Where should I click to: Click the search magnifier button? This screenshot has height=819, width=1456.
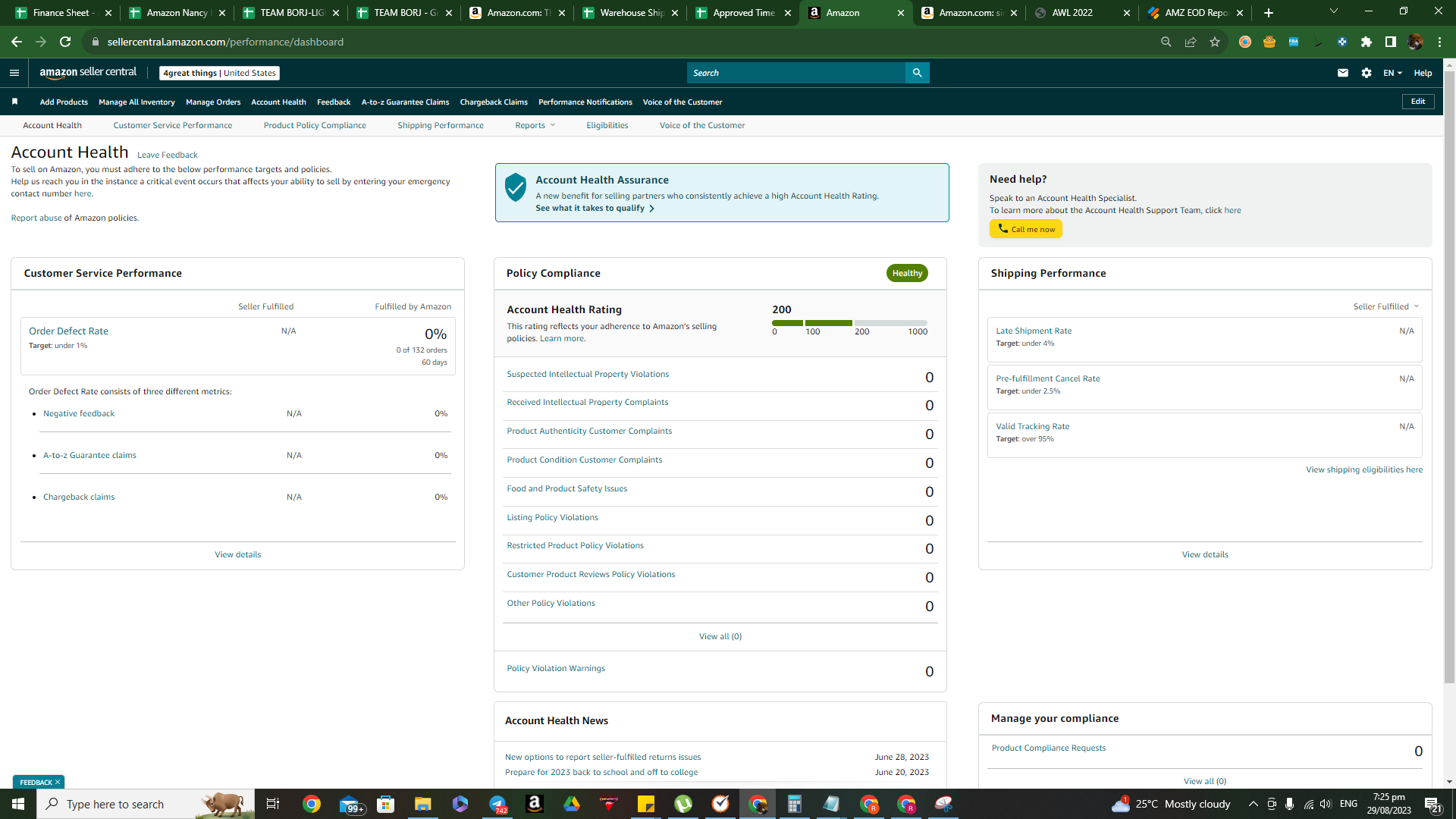[x=918, y=73]
